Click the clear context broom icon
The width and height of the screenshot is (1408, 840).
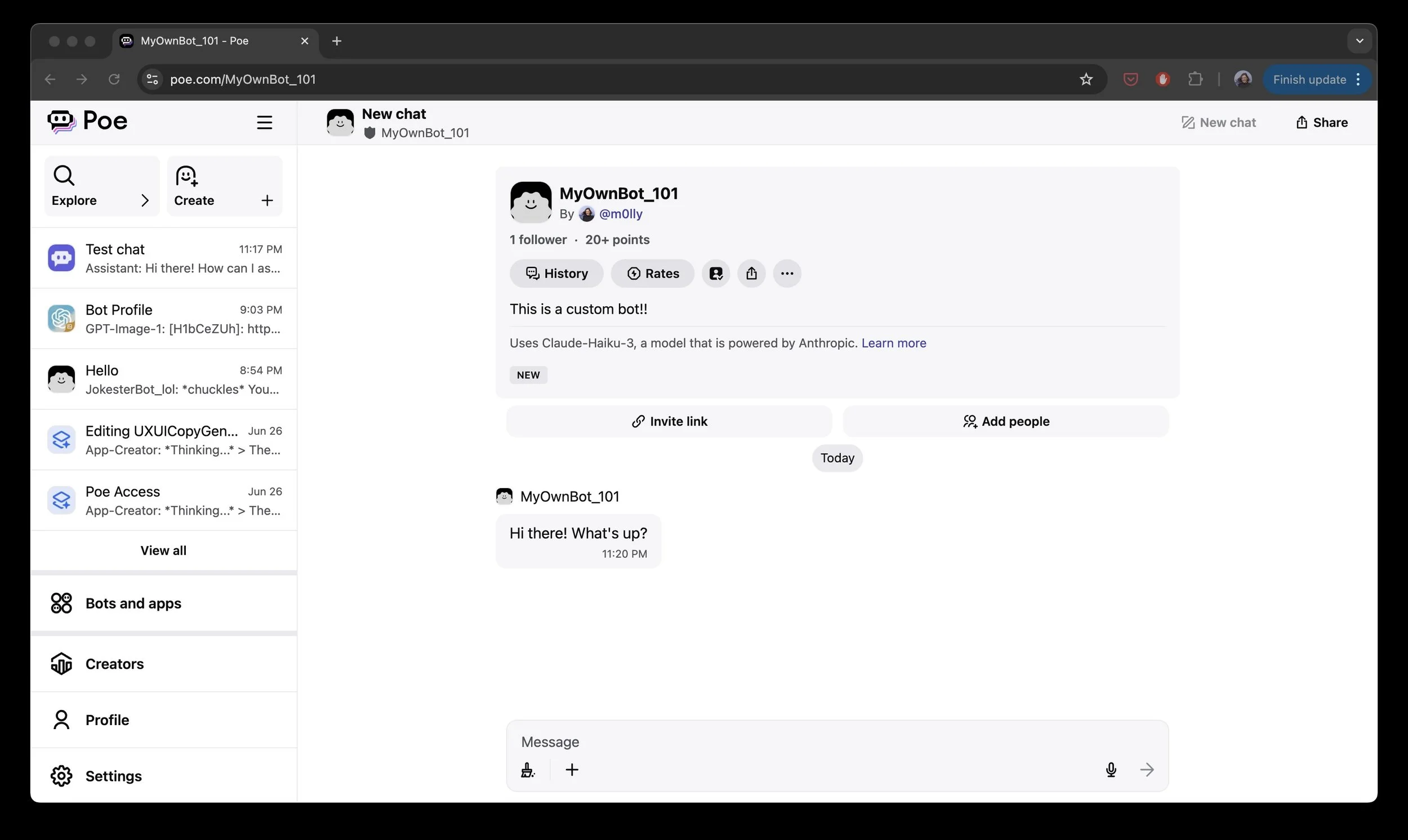527,770
